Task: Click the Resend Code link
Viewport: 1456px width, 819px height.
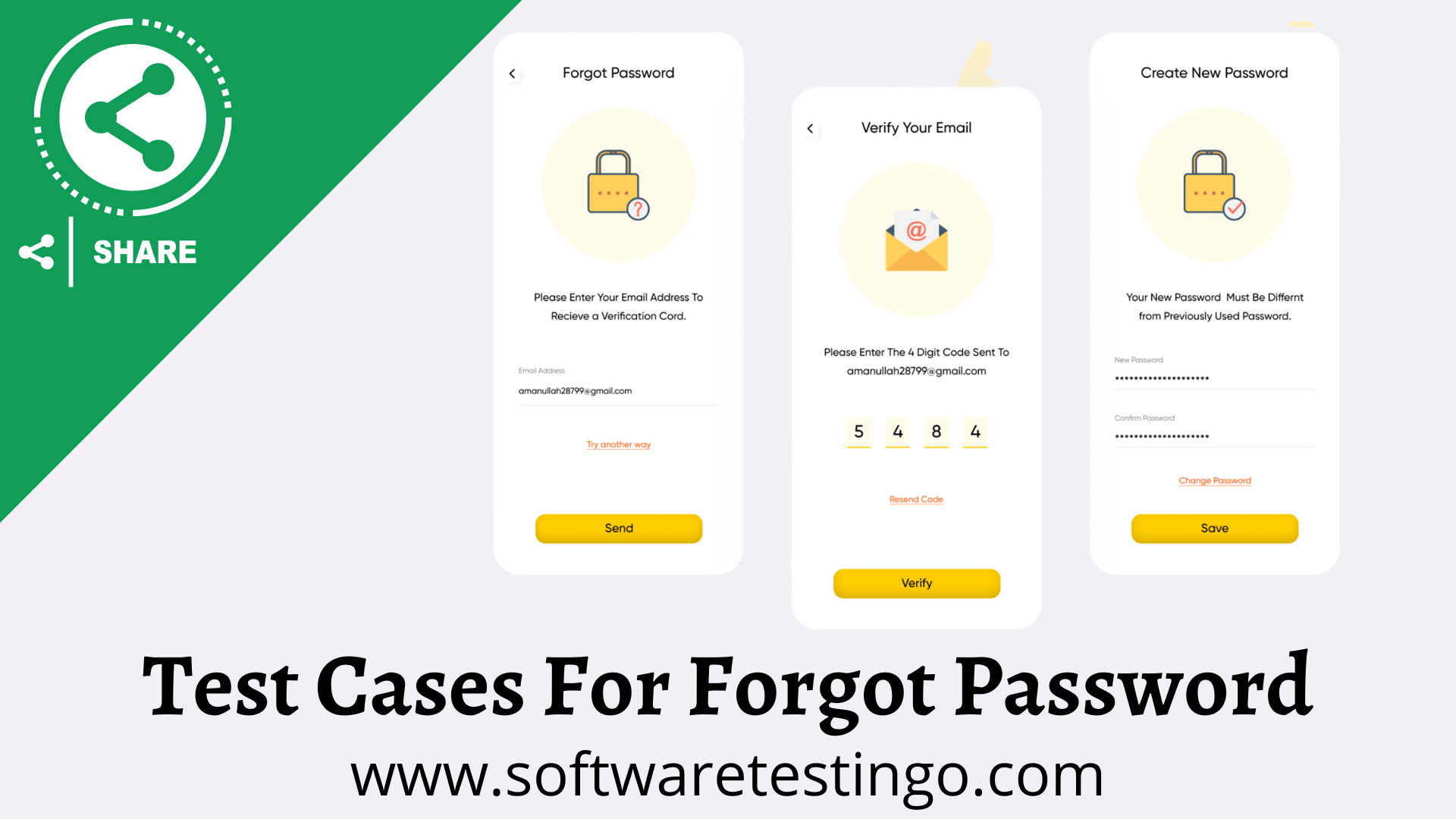Action: tap(915, 498)
